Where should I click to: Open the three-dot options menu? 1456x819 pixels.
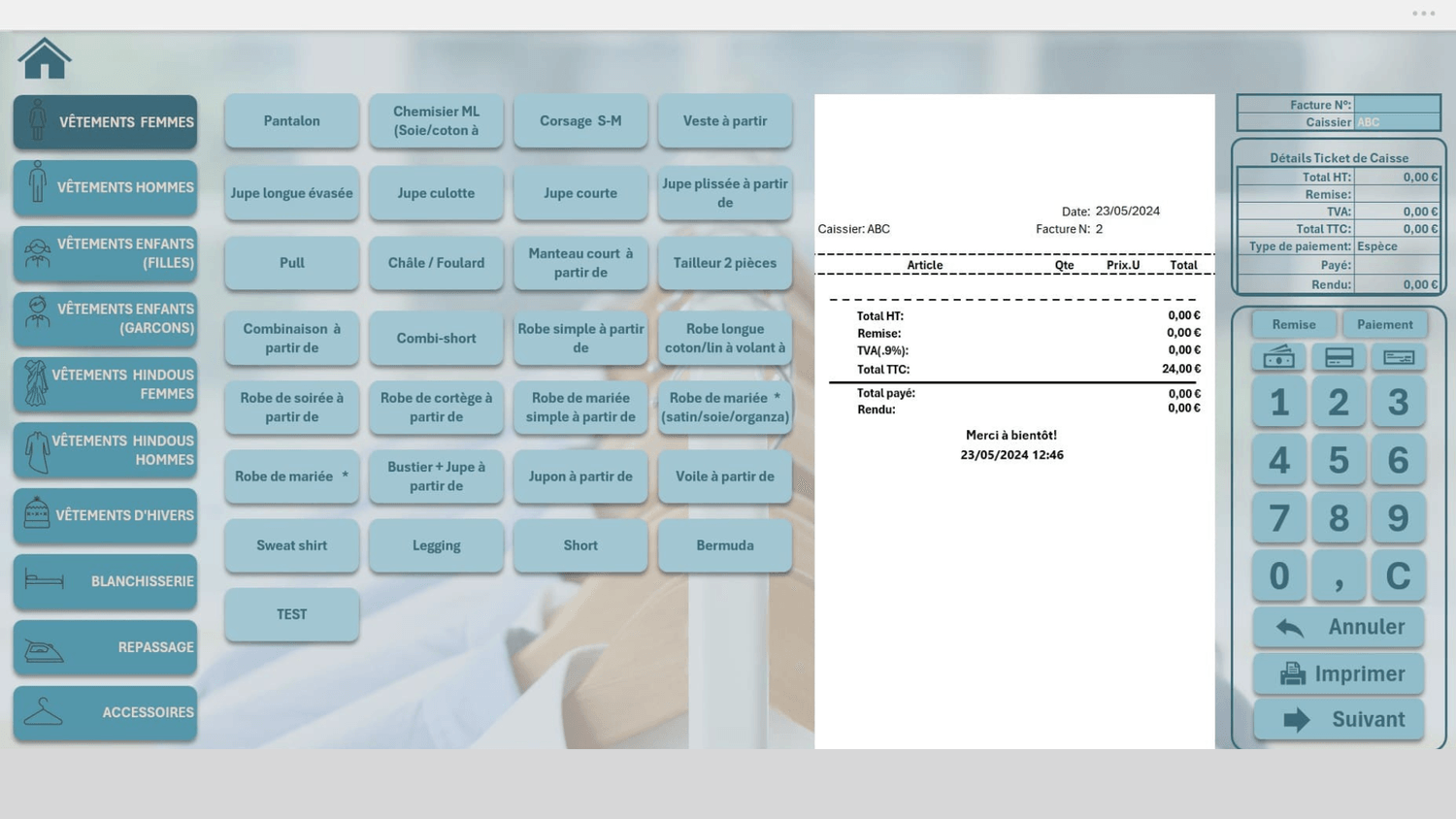click(x=1423, y=14)
